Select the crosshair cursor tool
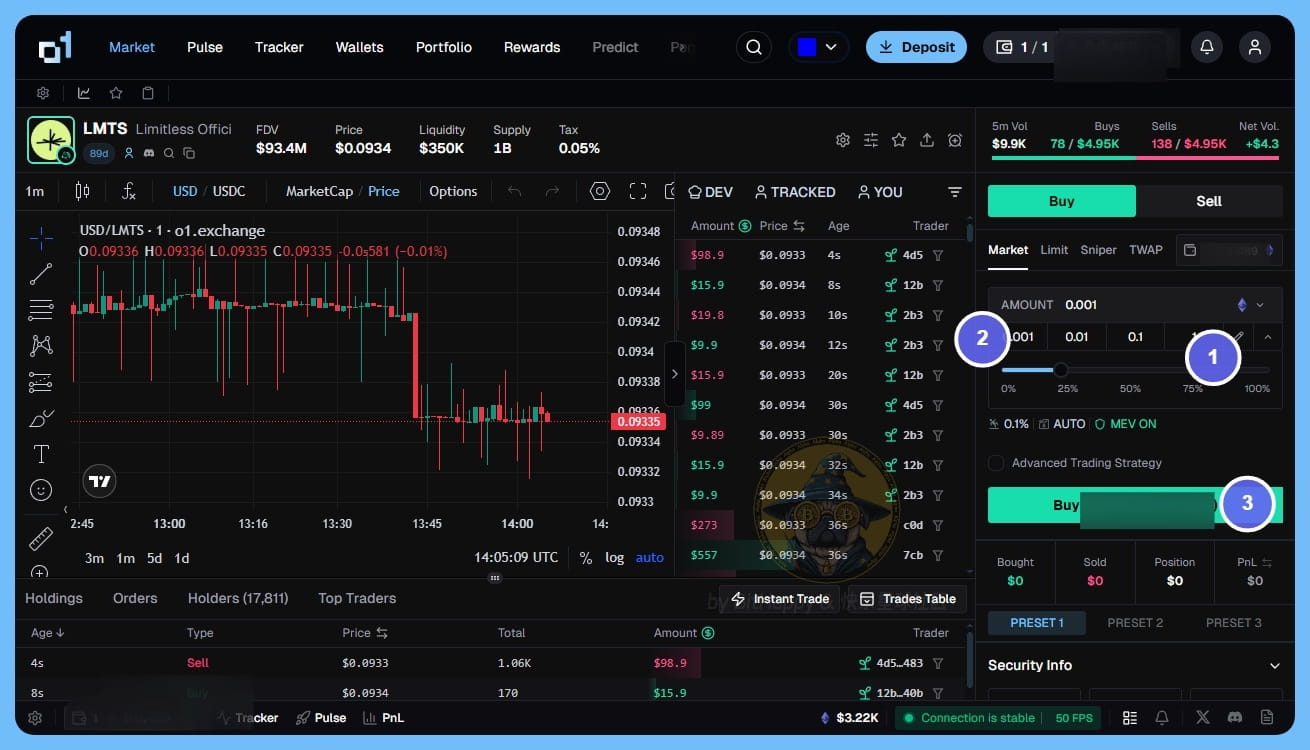The image size is (1310, 750). tap(41, 237)
